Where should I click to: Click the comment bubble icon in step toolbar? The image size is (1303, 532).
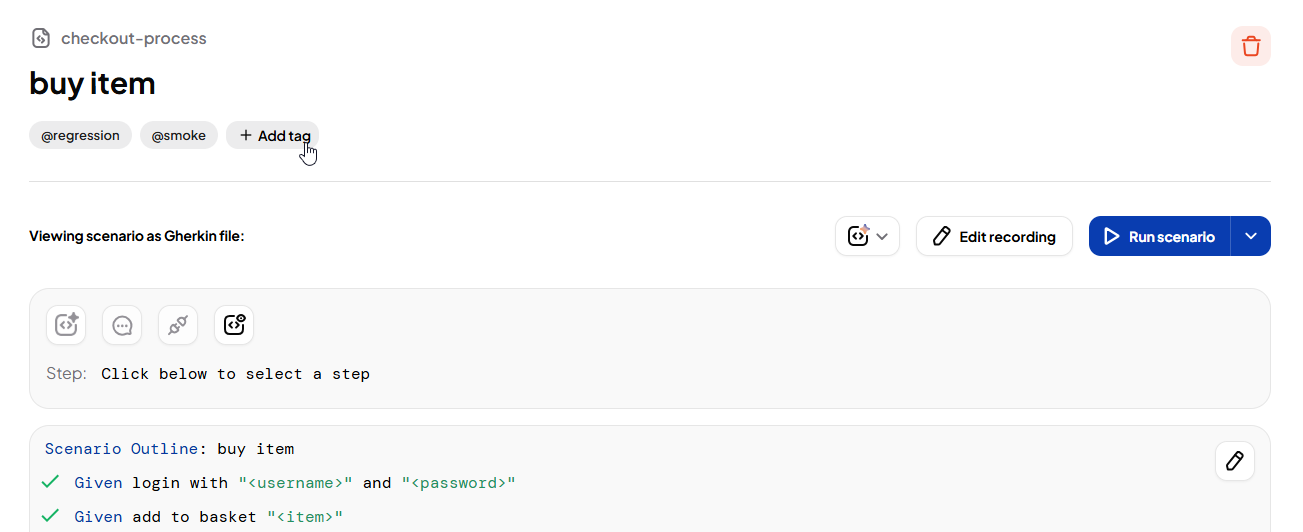point(122,325)
